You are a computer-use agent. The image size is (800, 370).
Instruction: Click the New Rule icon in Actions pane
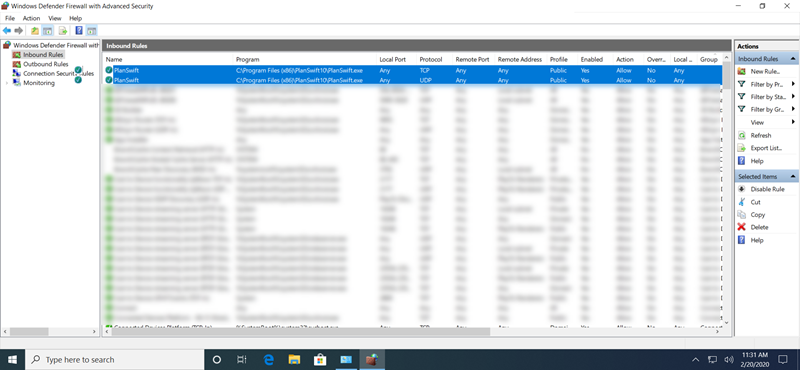click(741, 71)
